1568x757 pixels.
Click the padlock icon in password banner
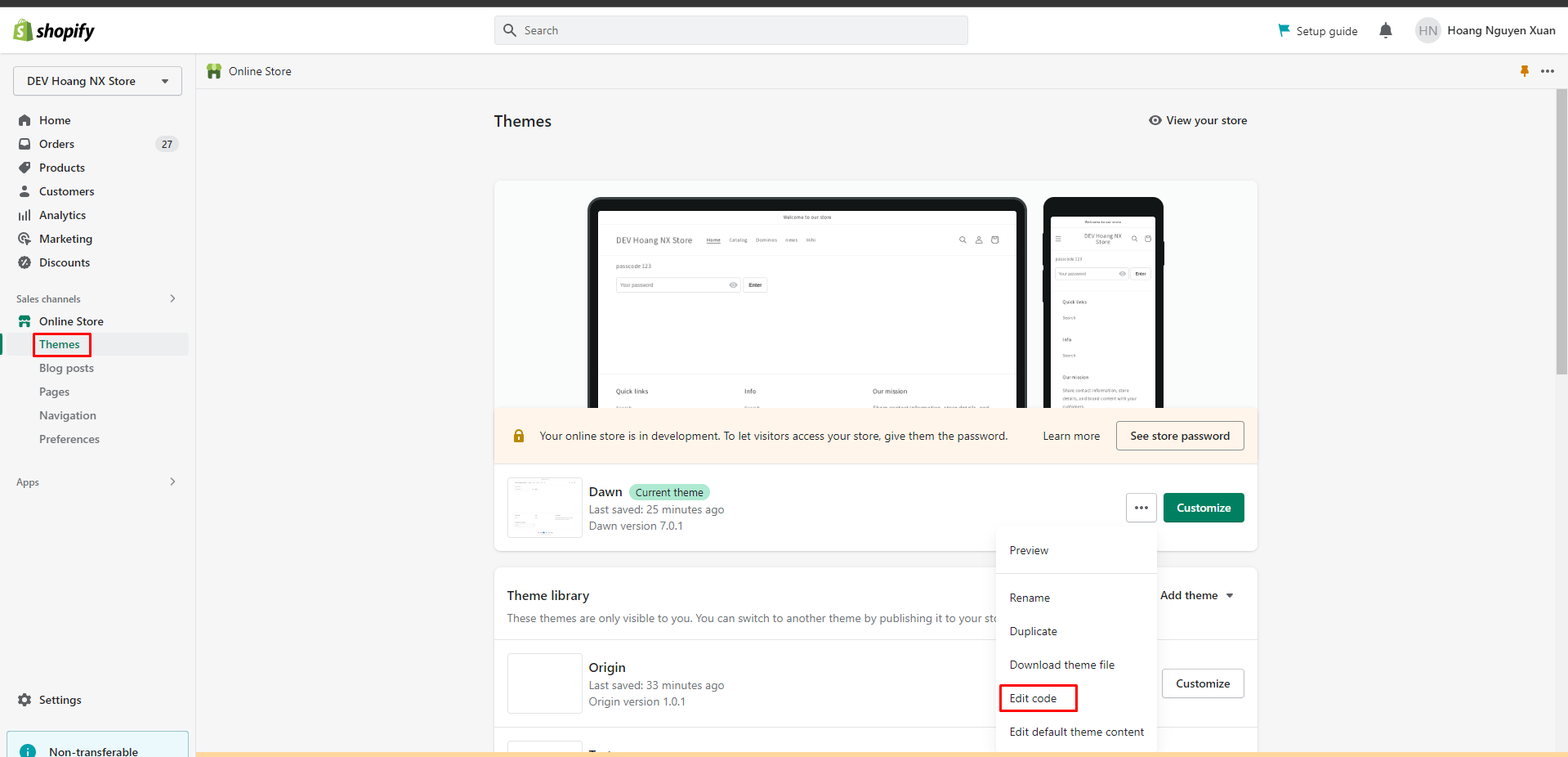click(519, 436)
